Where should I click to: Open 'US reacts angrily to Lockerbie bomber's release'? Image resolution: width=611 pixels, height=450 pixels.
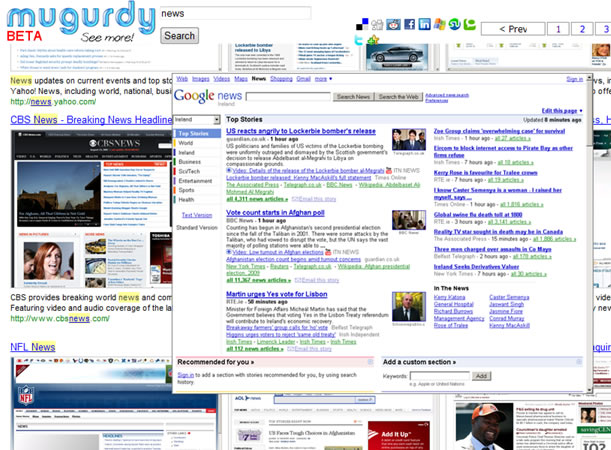(301, 131)
